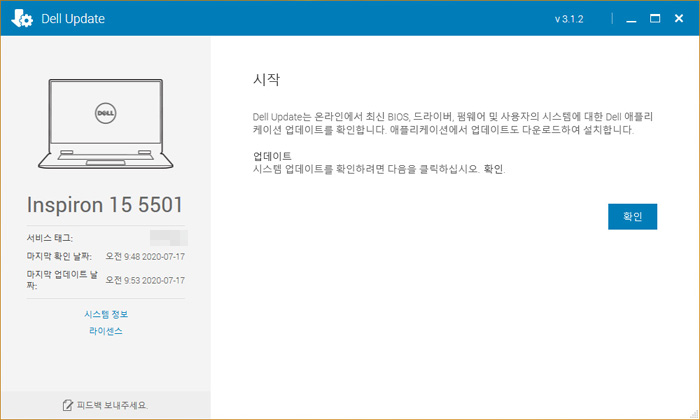This screenshot has height=420, width=700.
Task: Click the version label v3.1.2
Action: (x=569, y=19)
